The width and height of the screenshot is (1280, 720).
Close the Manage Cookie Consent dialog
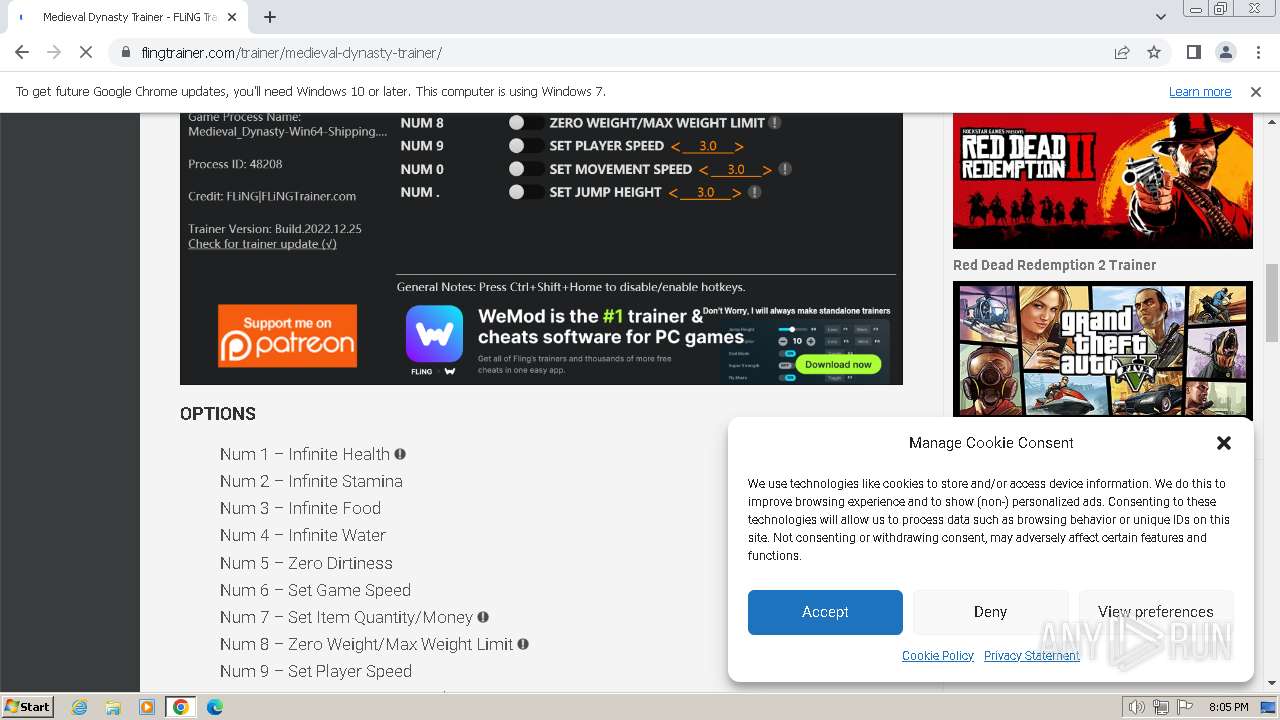tap(1223, 442)
